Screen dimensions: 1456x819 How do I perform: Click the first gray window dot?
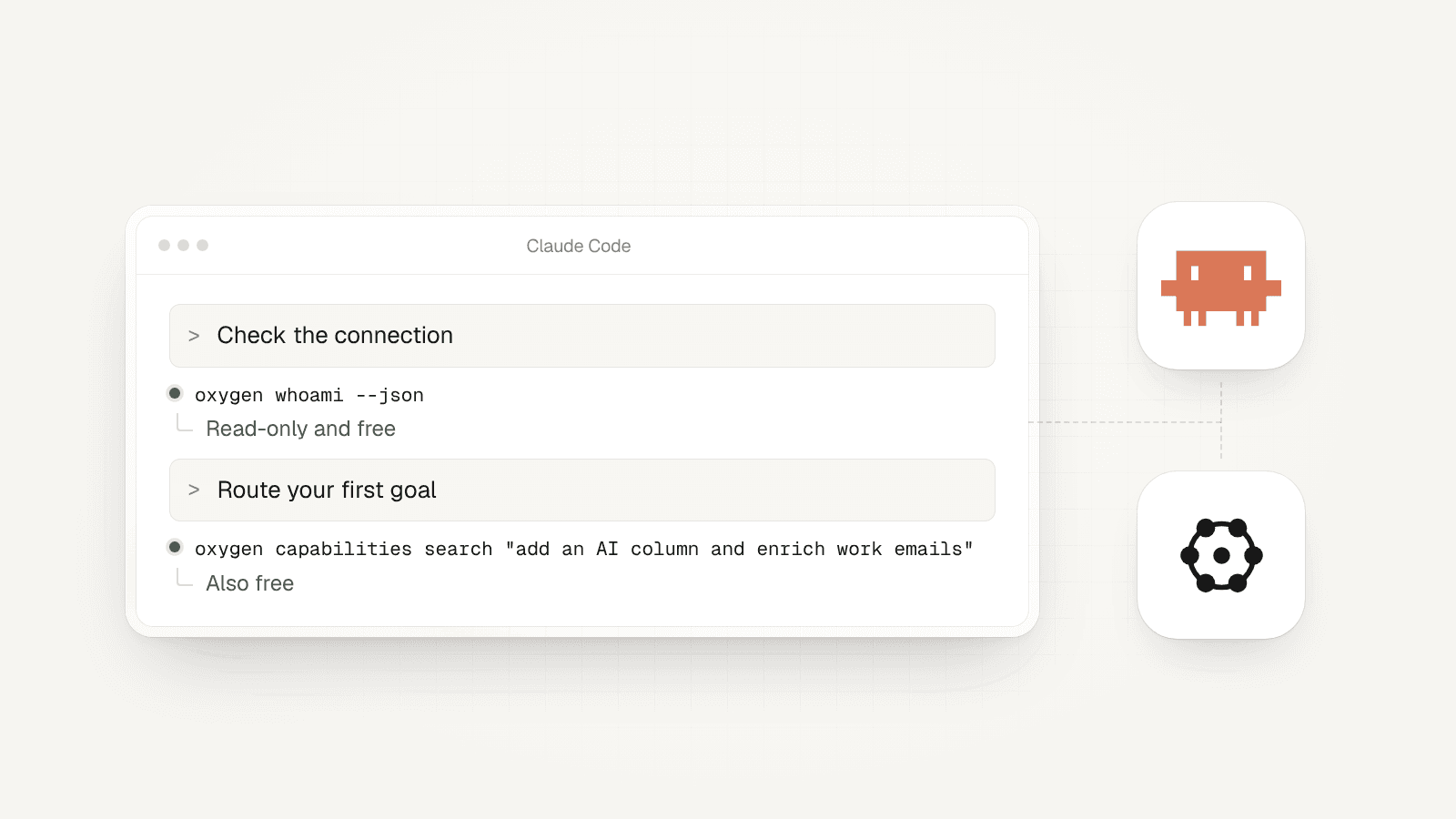(164, 245)
